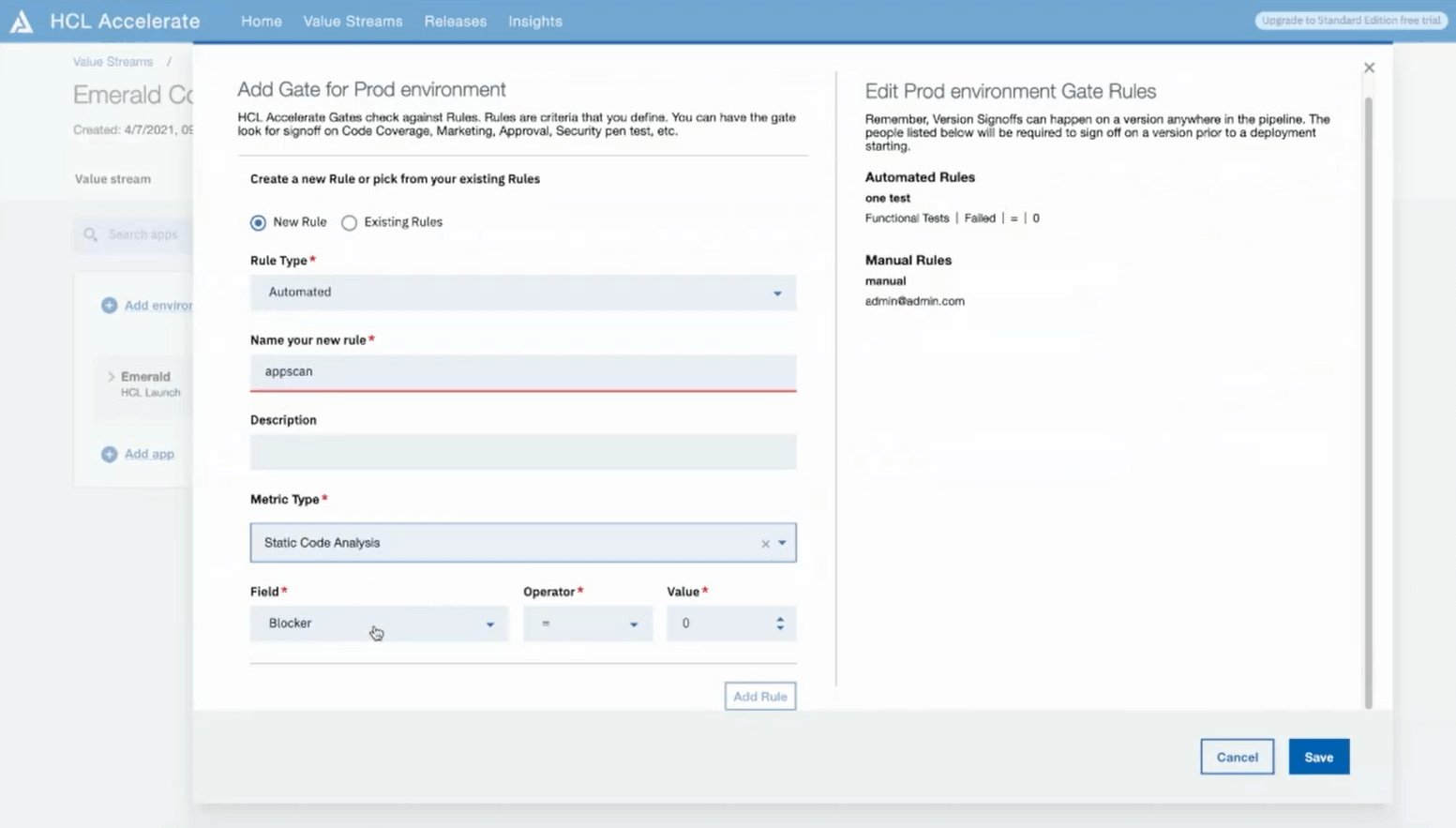Expand the Emerald app chevron
Image resolution: width=1456 pixels, height=828 pixels.
111,377
